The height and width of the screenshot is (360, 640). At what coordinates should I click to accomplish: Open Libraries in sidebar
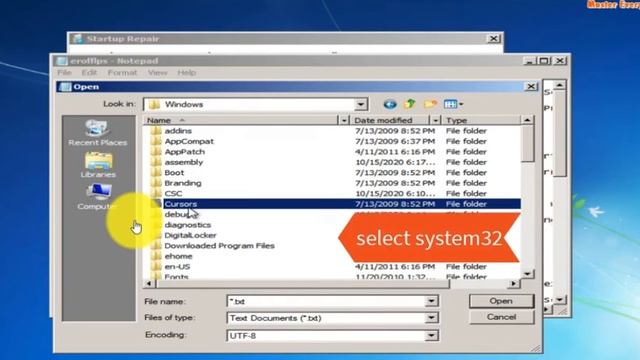point(98,165)
